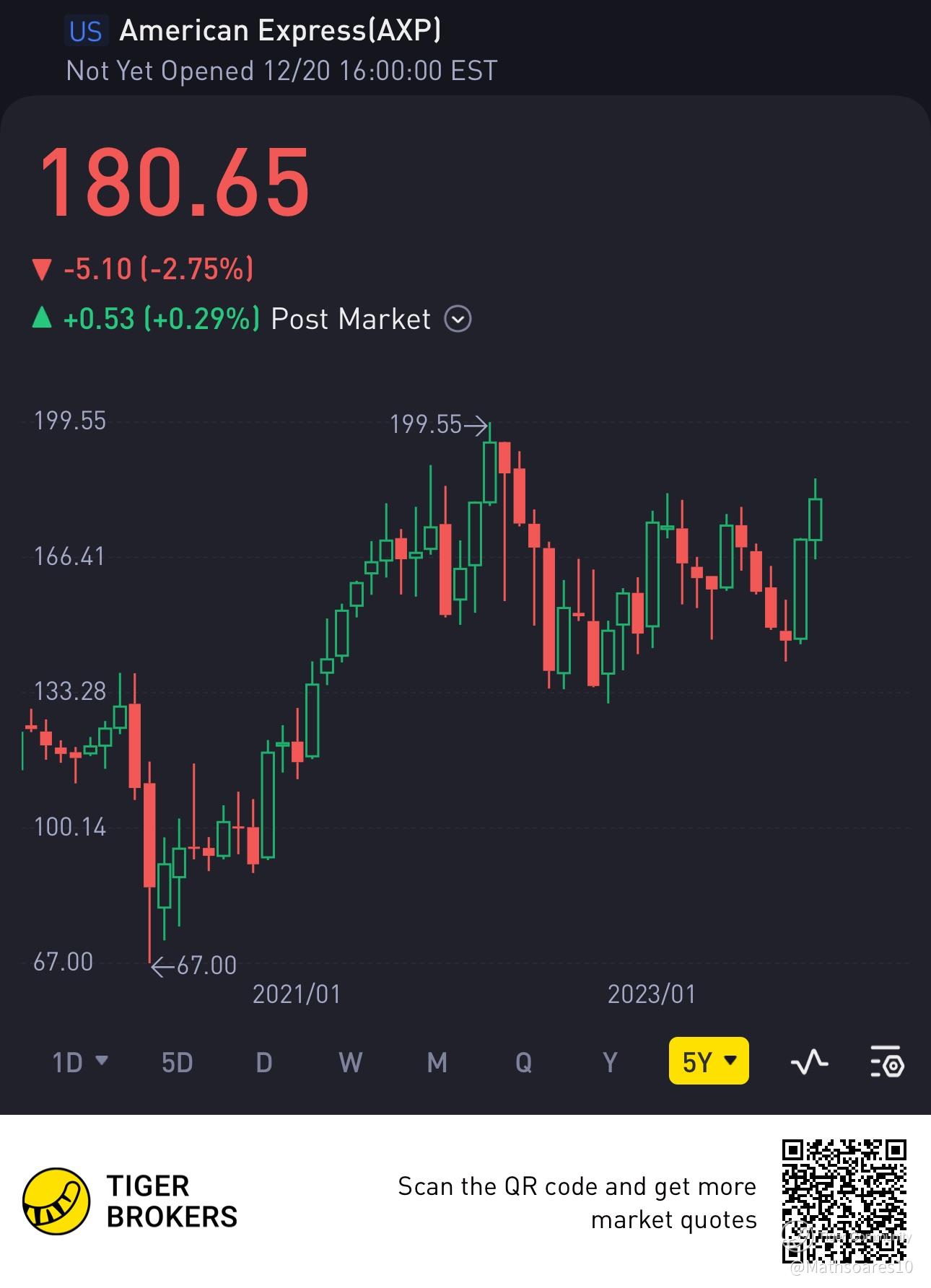Select the Q quarterly tab
Viewport: 931px width, 1288px height.
tap(523, 1062)
